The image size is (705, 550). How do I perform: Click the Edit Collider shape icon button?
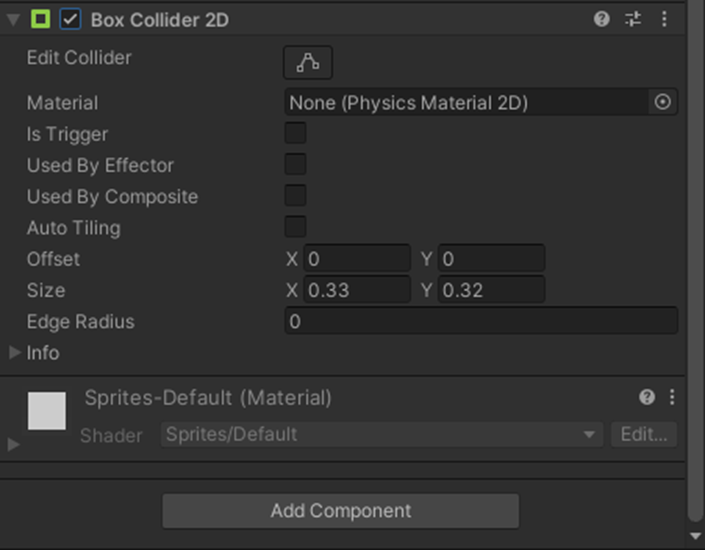[308, 63]
